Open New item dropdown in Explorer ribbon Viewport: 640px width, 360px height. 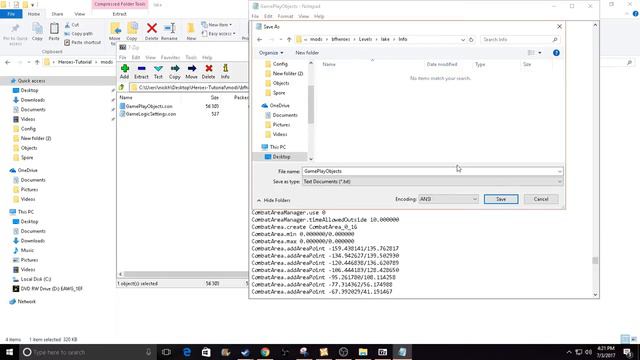(217, 25)
